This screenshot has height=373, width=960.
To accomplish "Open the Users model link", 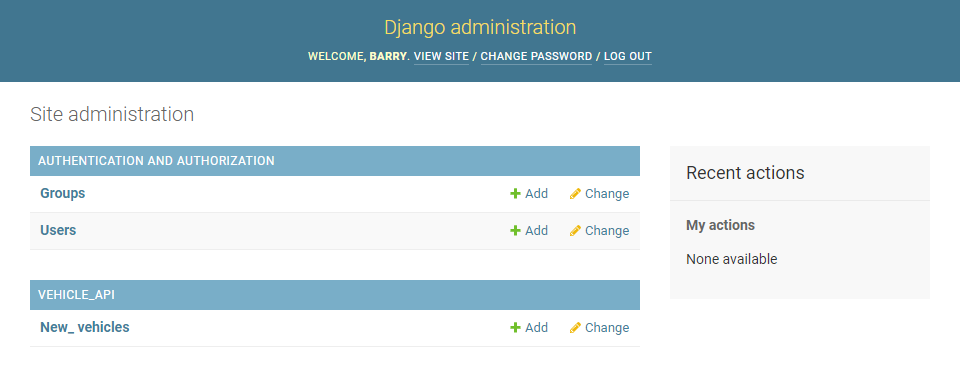I will pos(58,230).
